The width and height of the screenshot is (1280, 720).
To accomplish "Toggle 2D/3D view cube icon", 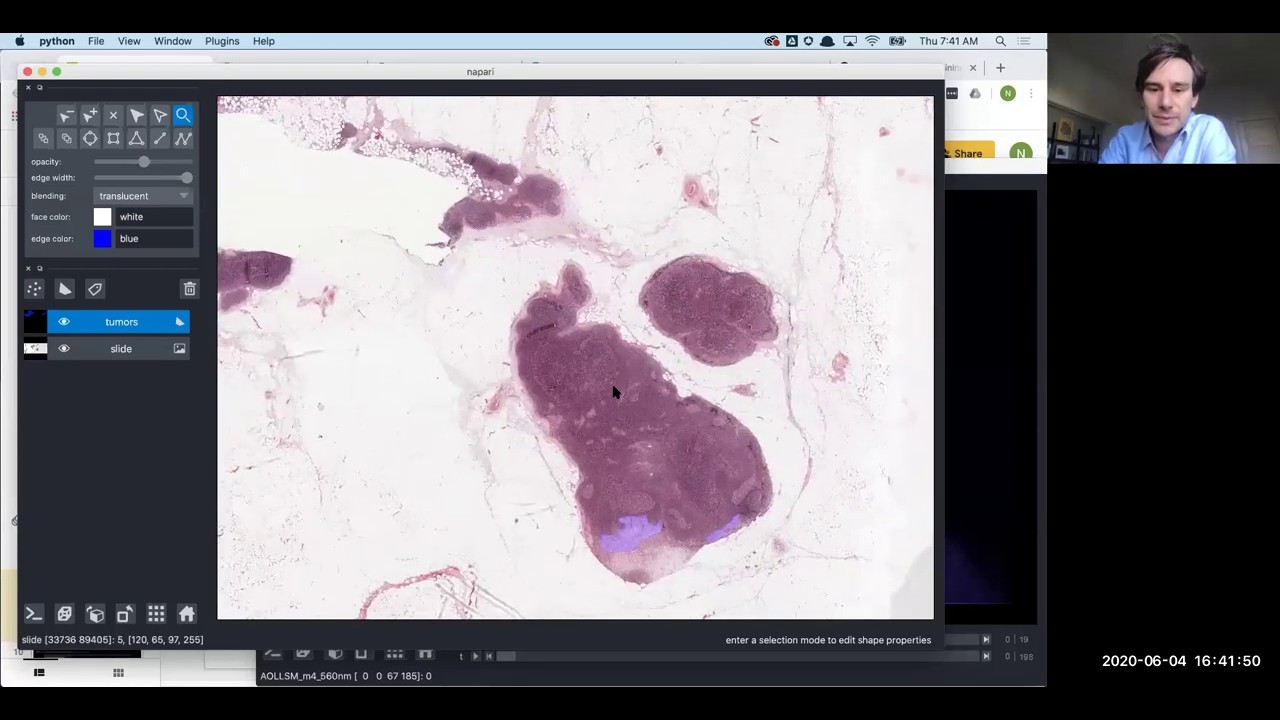I will coord(64,614).
